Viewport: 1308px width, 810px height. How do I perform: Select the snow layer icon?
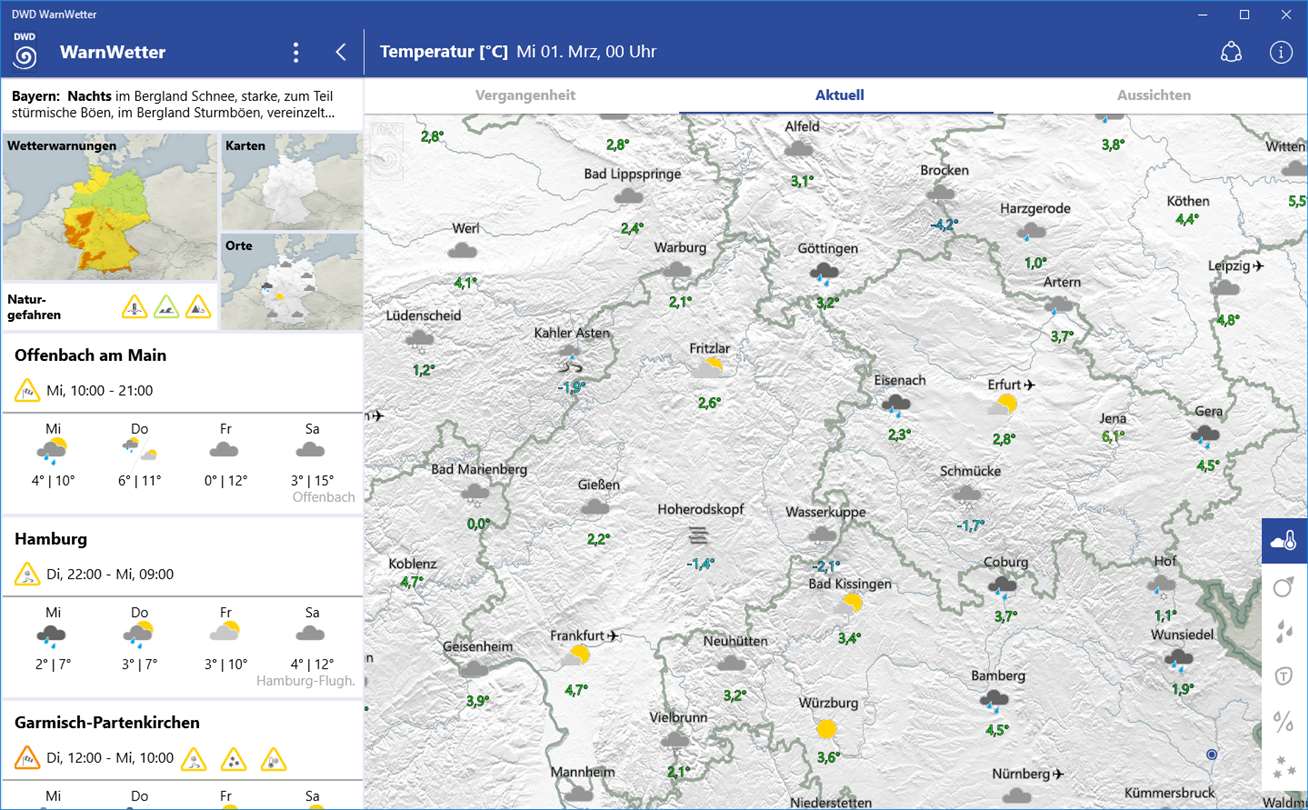[1284, 766]
